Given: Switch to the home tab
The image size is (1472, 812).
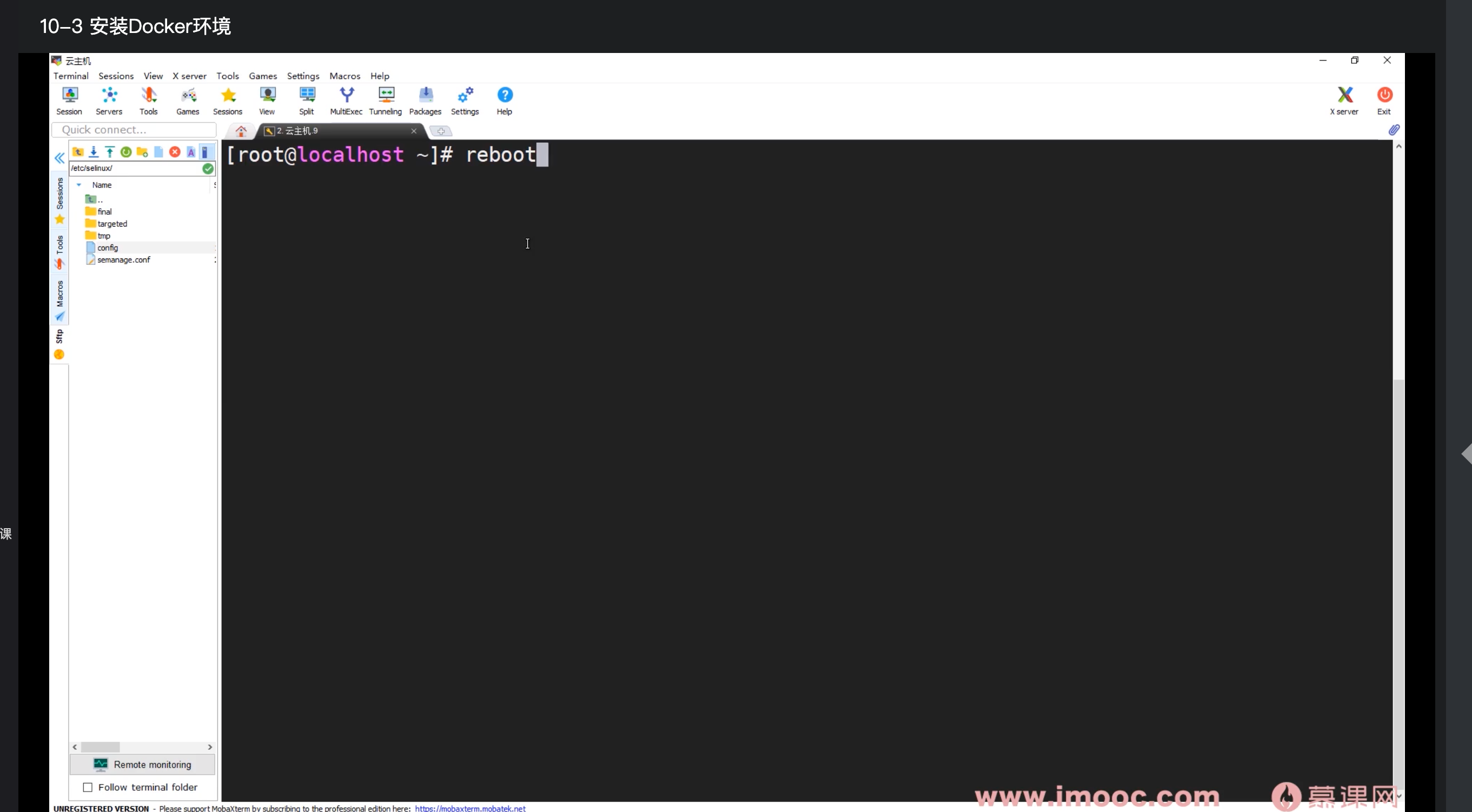Looking at the screenshot, I should tap(241, 131).
